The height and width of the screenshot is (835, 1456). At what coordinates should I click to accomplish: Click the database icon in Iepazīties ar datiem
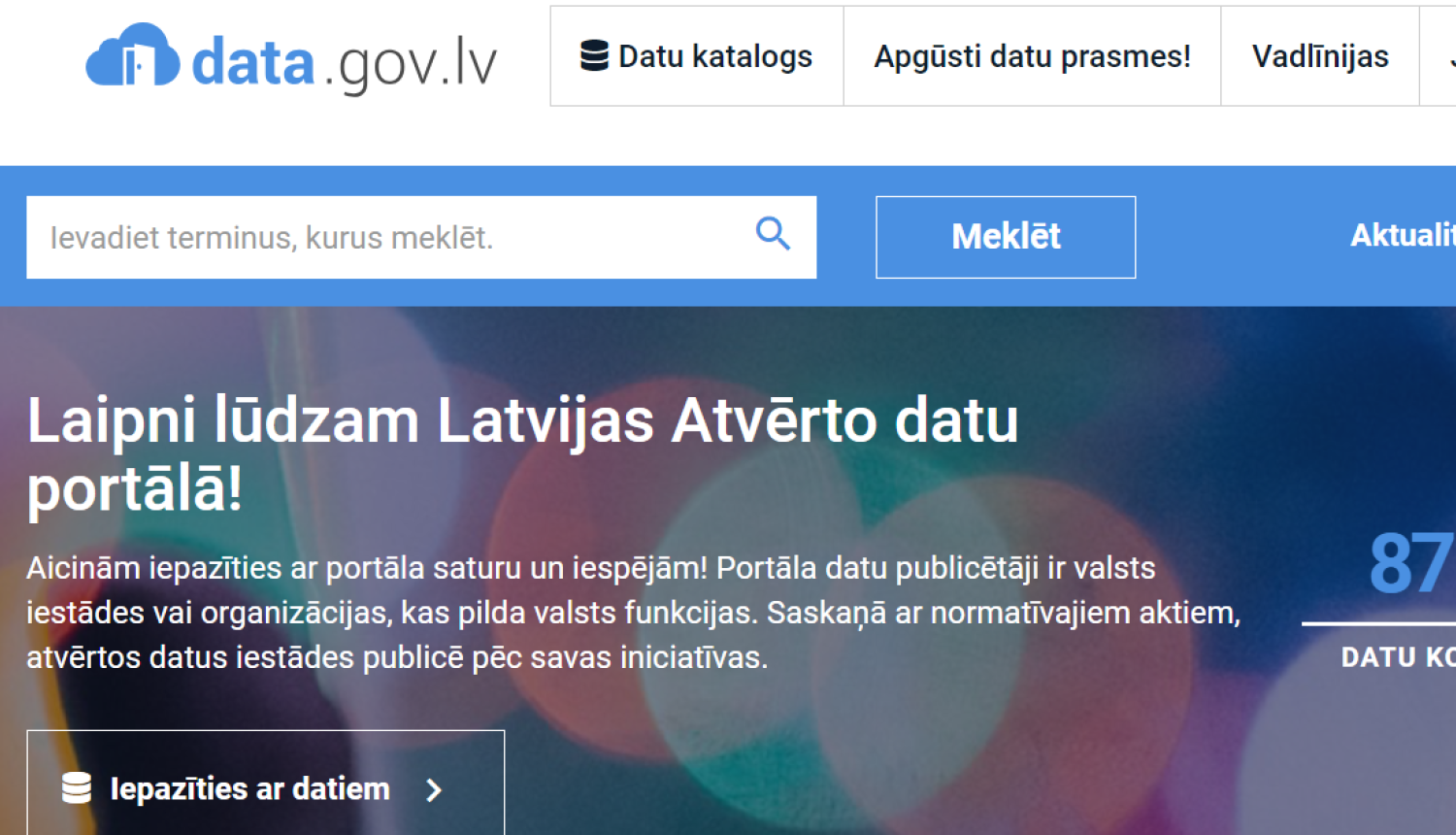pos(77,788)
